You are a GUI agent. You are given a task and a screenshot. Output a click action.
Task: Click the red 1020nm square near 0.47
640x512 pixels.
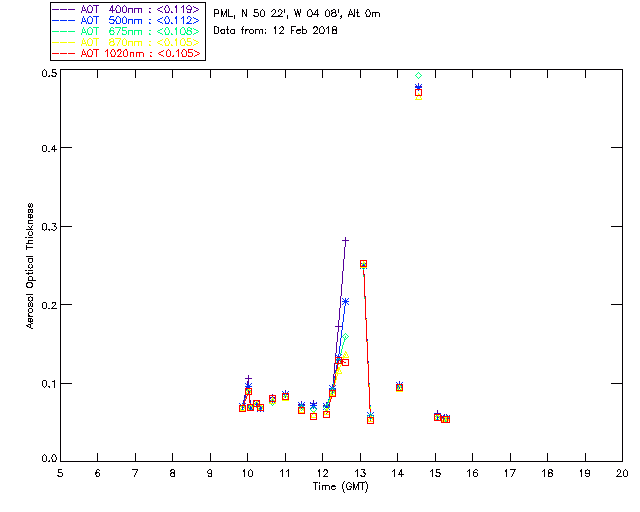418,93
